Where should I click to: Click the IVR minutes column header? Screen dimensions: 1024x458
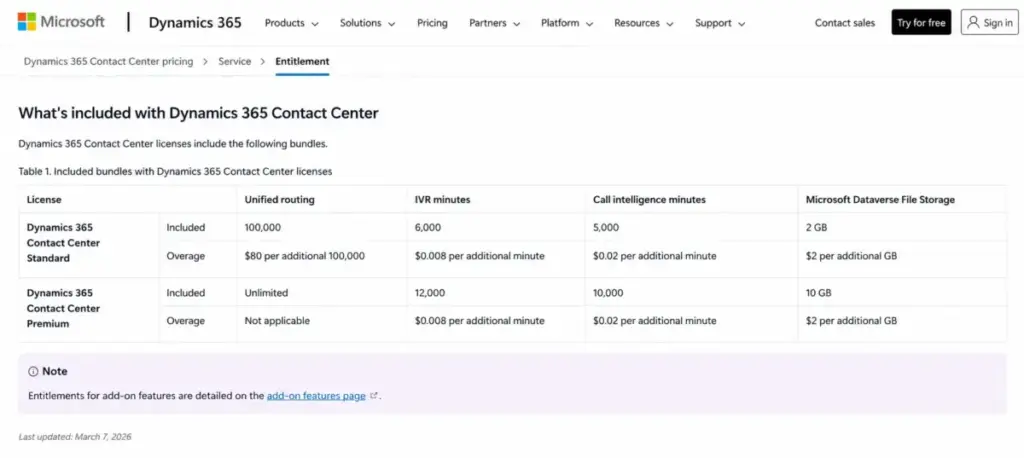click(442, 200)
